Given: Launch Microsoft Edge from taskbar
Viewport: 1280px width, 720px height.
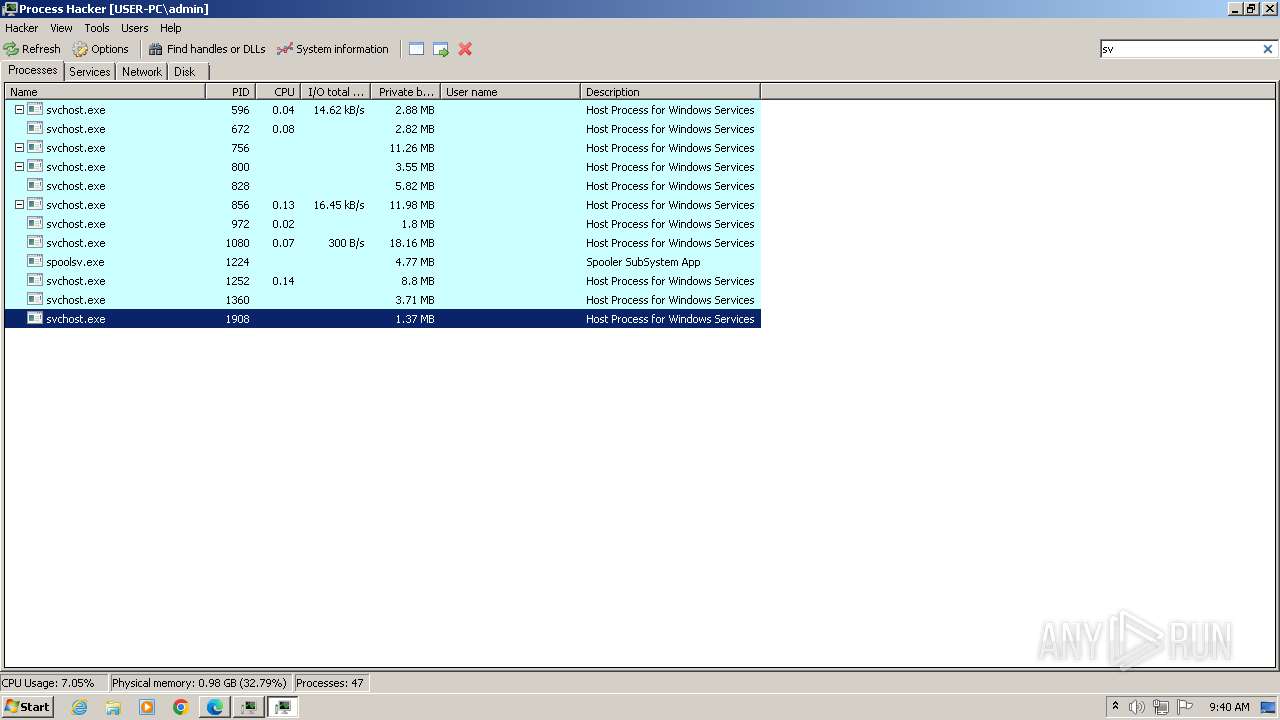Looking at the screenshot, I should pyautogui.click(x=215, y=707).
